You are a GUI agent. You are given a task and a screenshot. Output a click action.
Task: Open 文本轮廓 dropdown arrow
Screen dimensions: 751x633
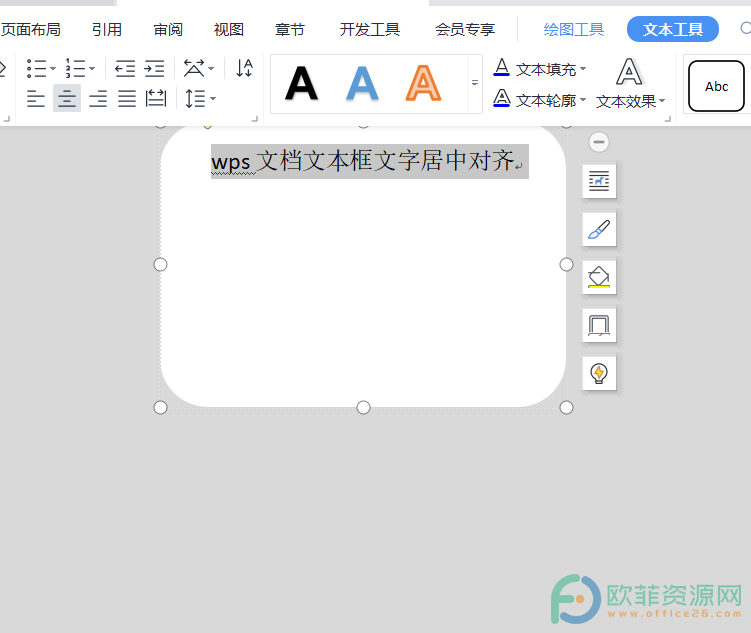tap(583, 99)
